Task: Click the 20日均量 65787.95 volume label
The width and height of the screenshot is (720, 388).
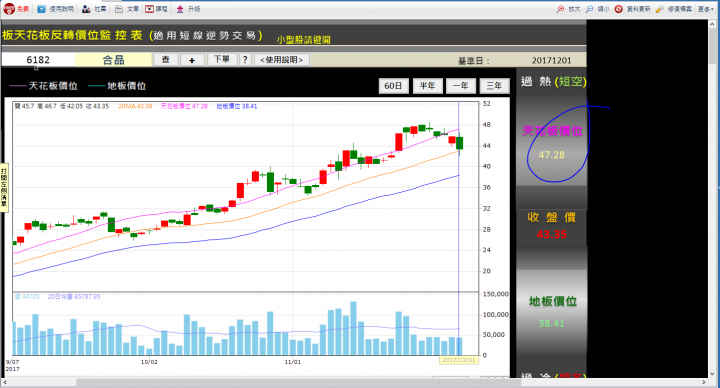Action: [74, 297]
